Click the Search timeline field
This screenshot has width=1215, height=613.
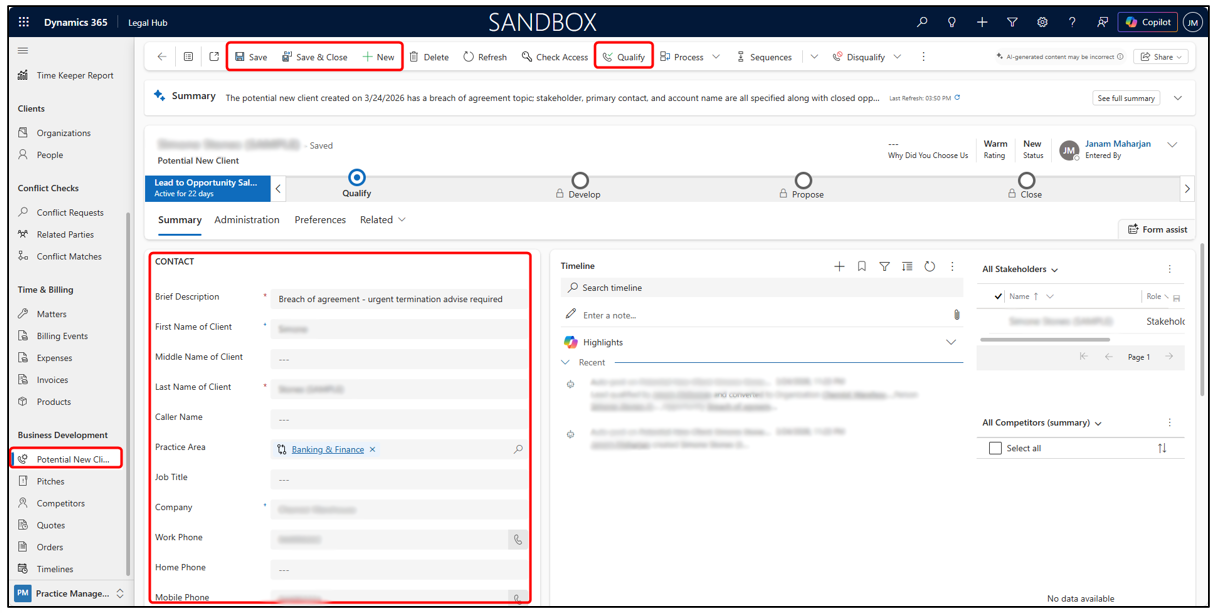[x=764, y=288]
